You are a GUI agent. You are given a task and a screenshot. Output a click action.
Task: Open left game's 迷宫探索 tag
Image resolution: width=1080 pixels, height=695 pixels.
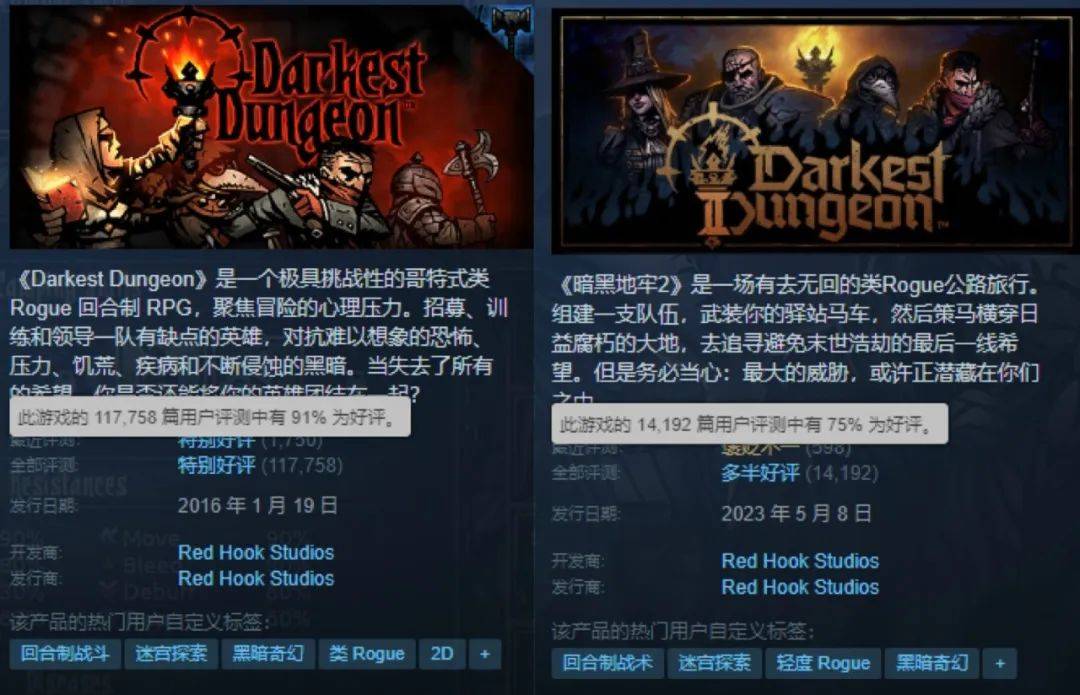point(171,654)
